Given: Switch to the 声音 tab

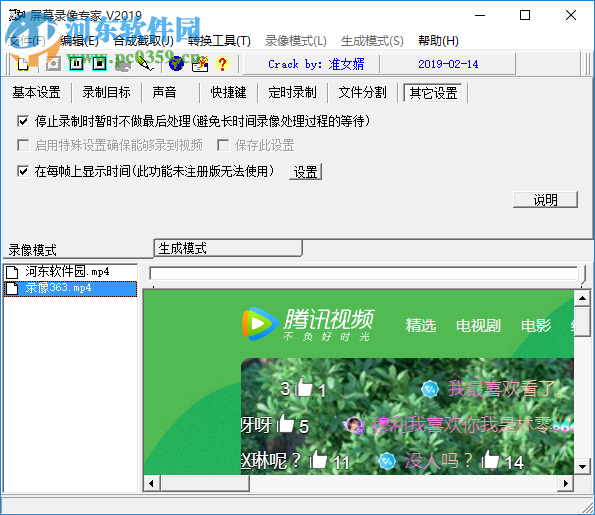Looking at the screenshot, I should (x=164, y=93).
